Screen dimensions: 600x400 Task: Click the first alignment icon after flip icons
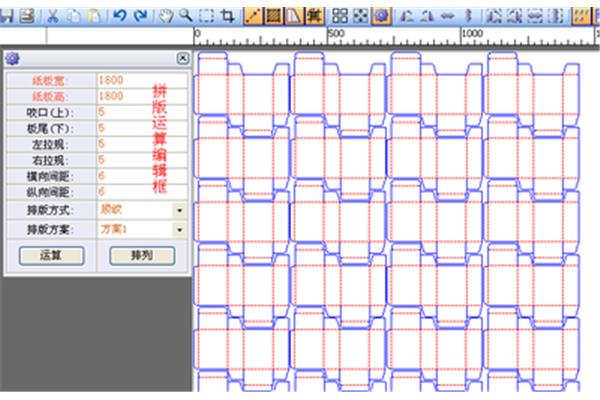click(494, 16)
